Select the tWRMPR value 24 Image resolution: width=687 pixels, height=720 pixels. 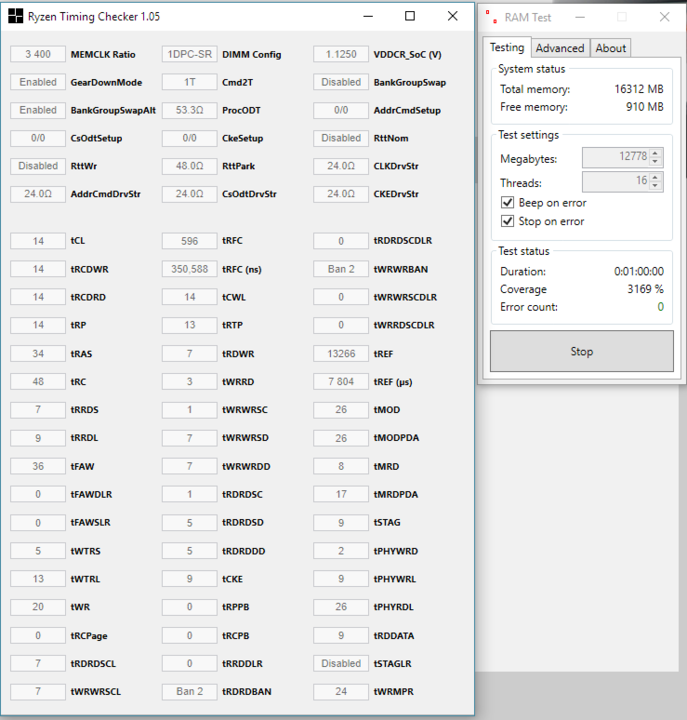(341, 691)
